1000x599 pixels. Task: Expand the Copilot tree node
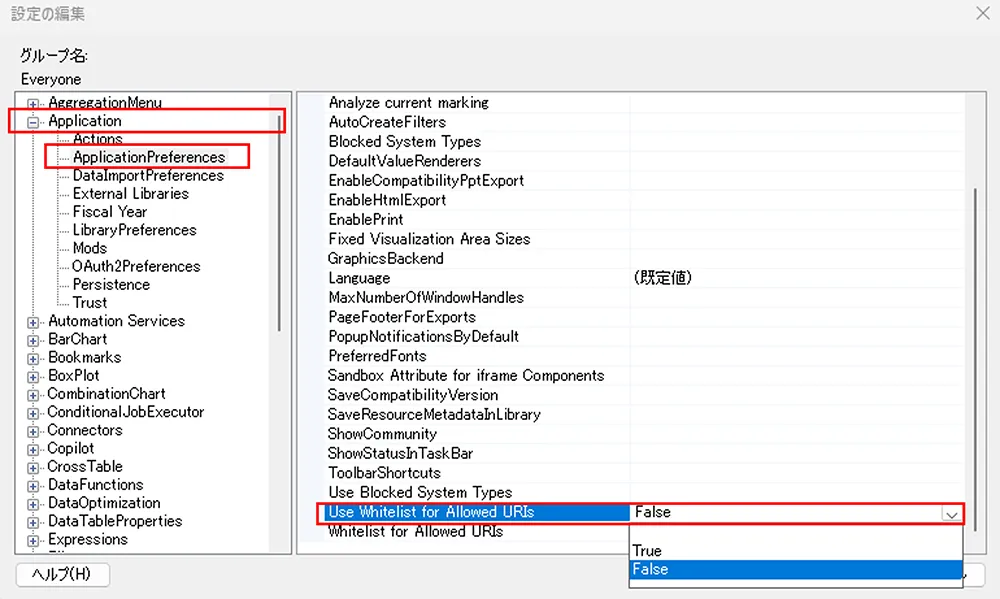33,449
